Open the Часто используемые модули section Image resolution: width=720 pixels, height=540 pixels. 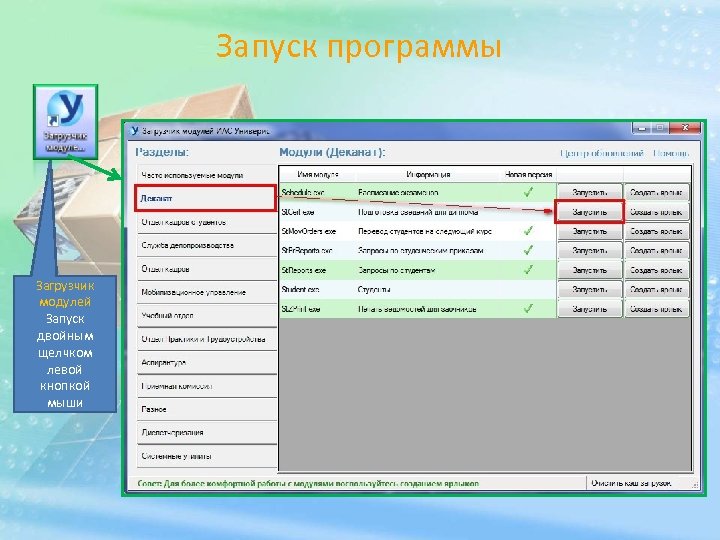(207, 175)
